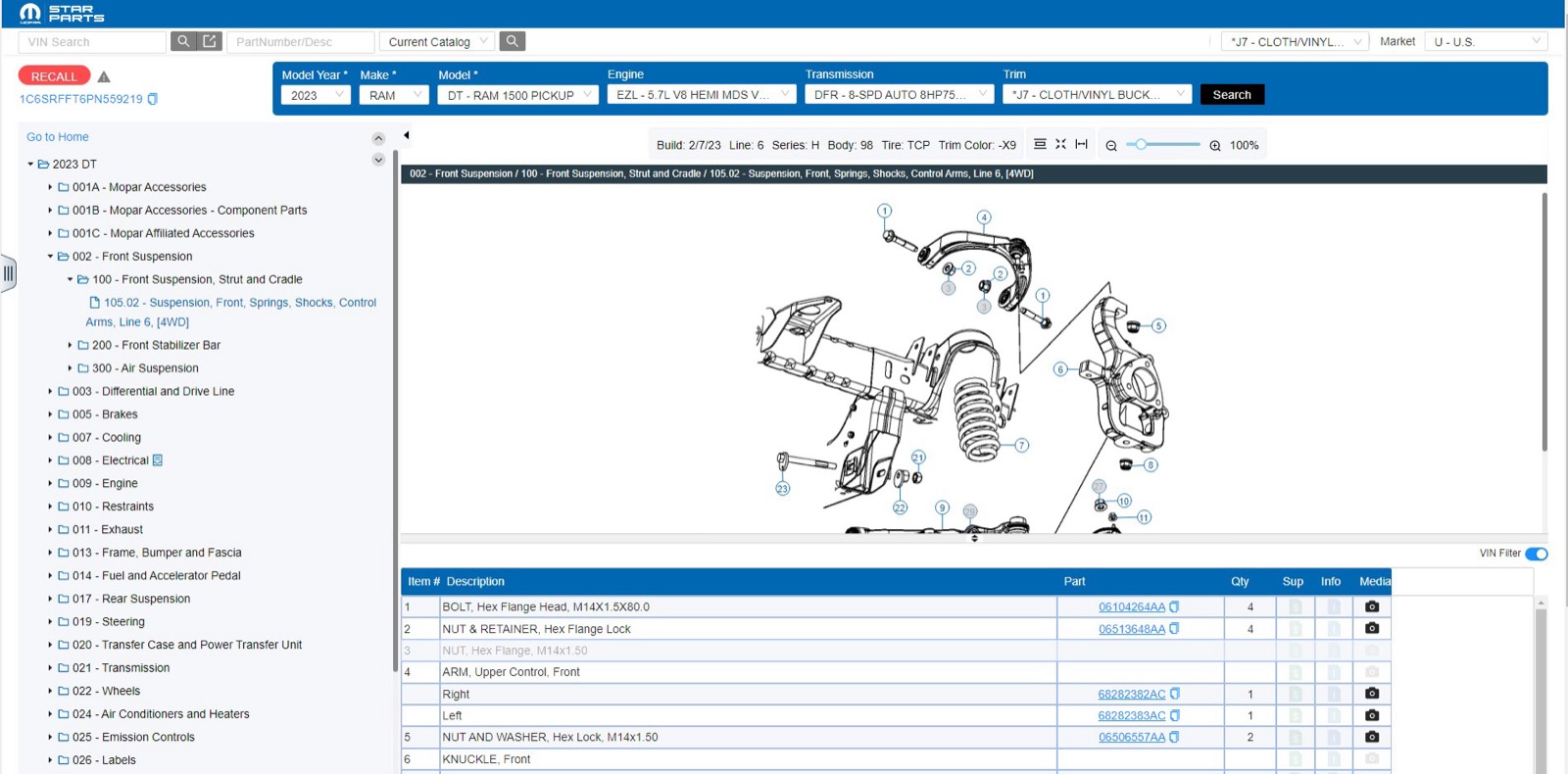The width and height of the screenshot is (1568, 774).
Task: Click the RECALL button
Action: pos(54,75)
